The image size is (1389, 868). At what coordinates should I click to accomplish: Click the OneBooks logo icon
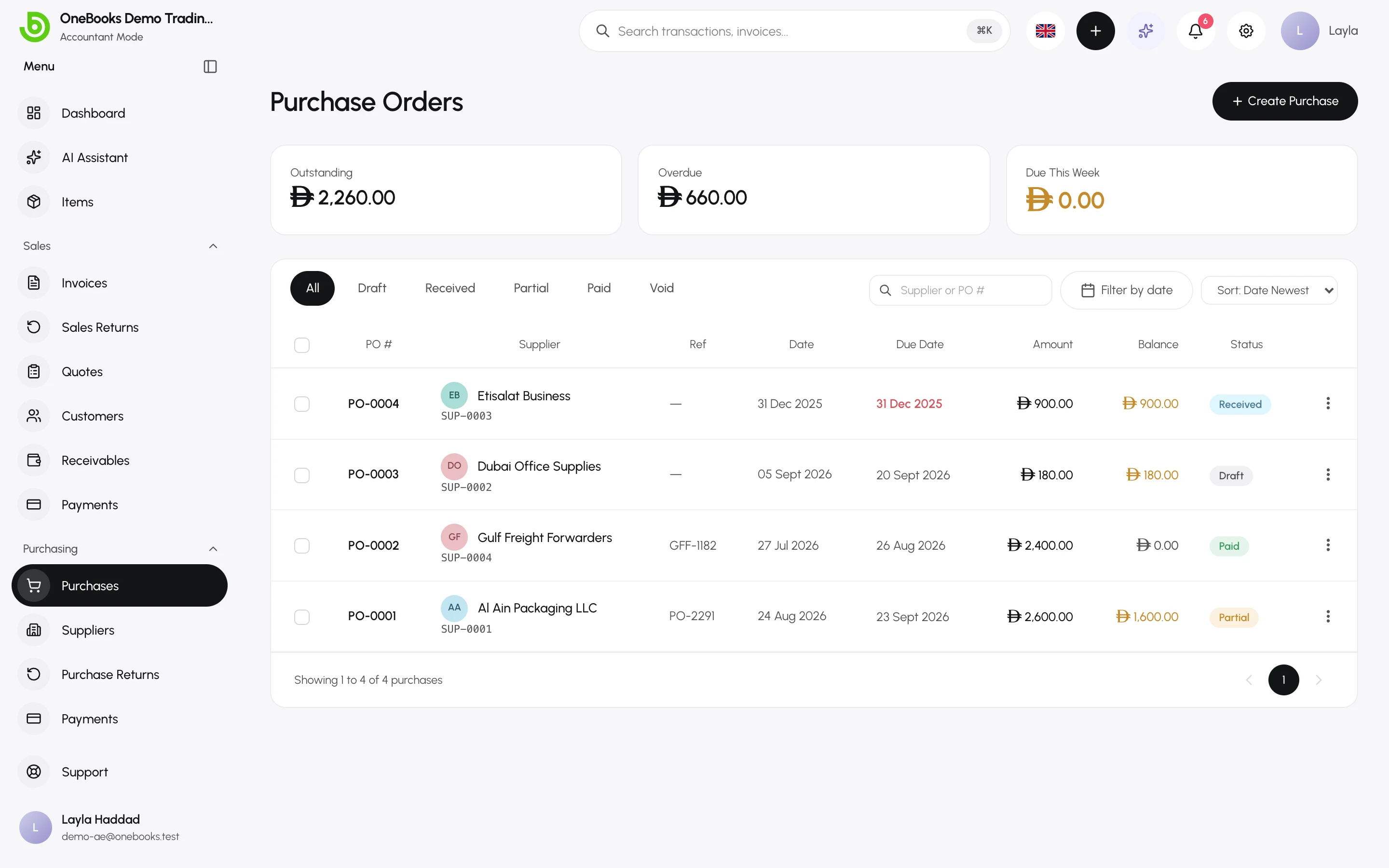tap(35, 27)
